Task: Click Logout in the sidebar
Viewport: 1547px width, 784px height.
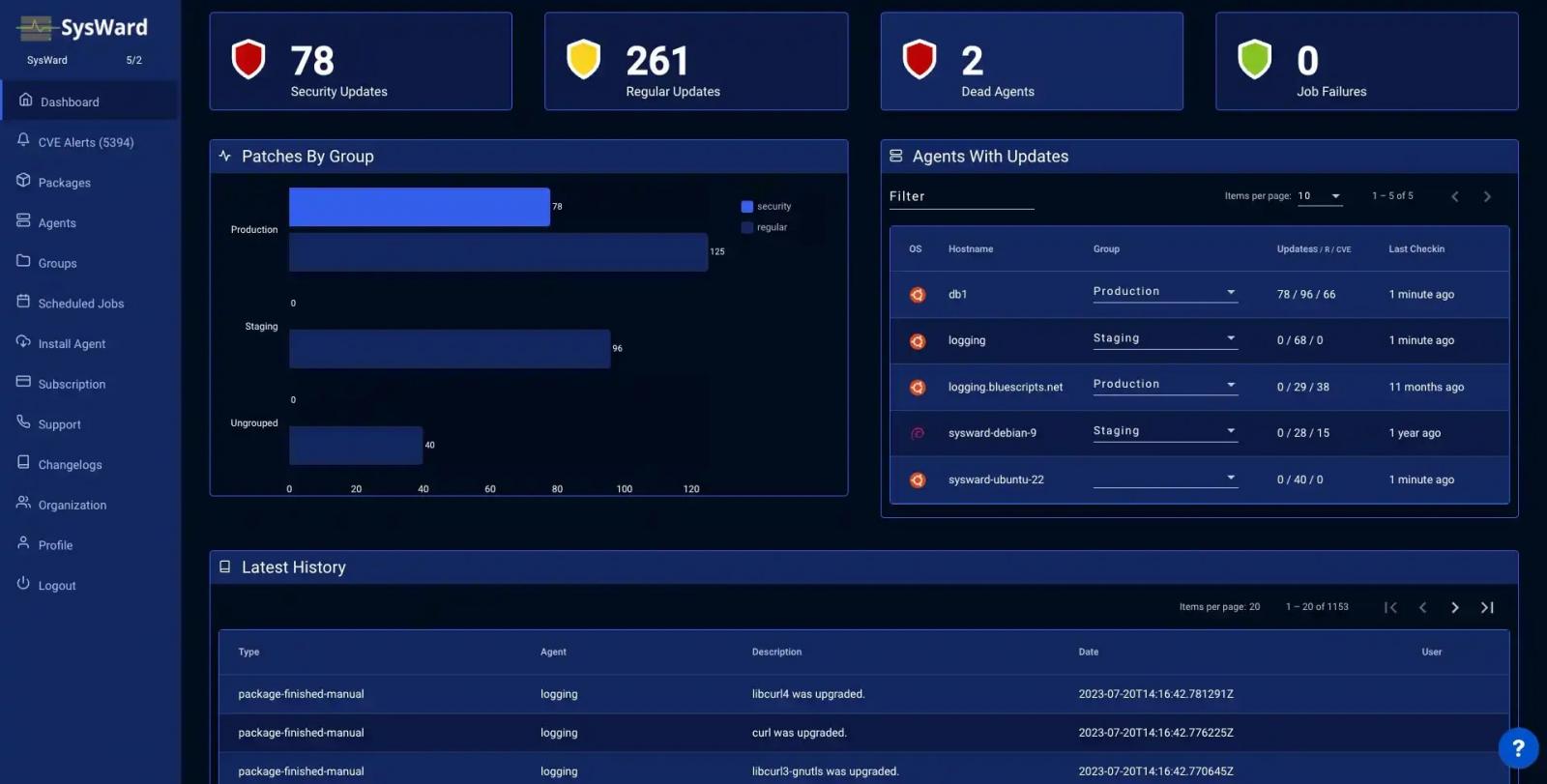Action: click(56, 586)
